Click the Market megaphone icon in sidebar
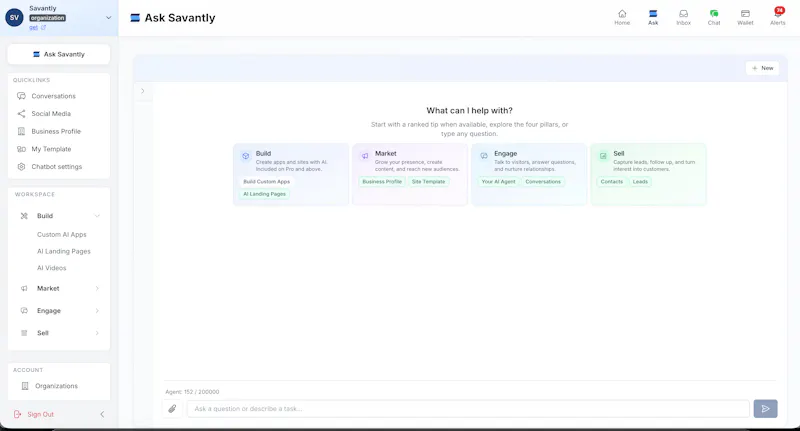Screen dimensions: 800x431 [x=24, y=289]
